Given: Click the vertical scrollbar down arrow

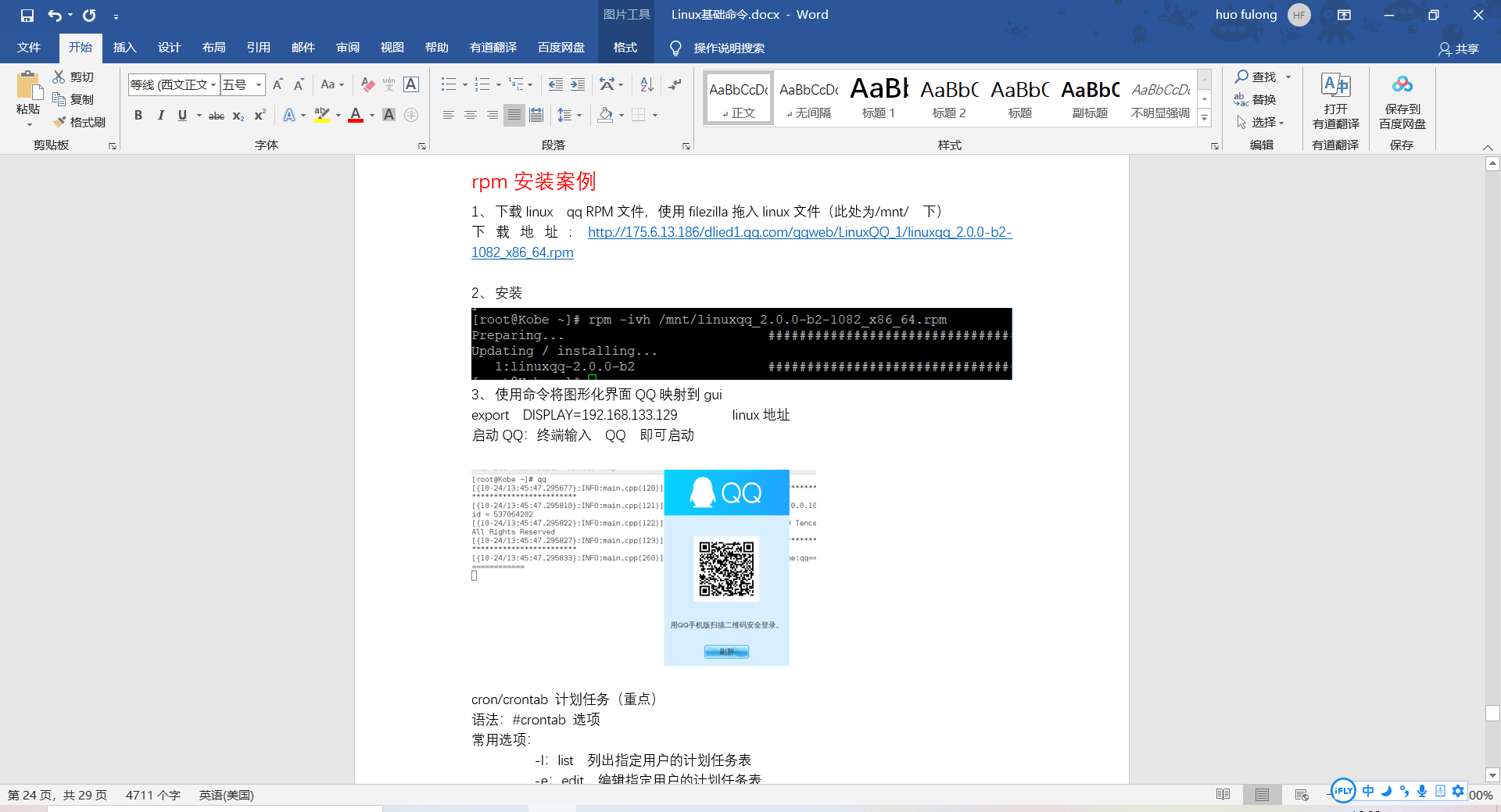Looking at the screenshot, I should (x=1493, y=775).
